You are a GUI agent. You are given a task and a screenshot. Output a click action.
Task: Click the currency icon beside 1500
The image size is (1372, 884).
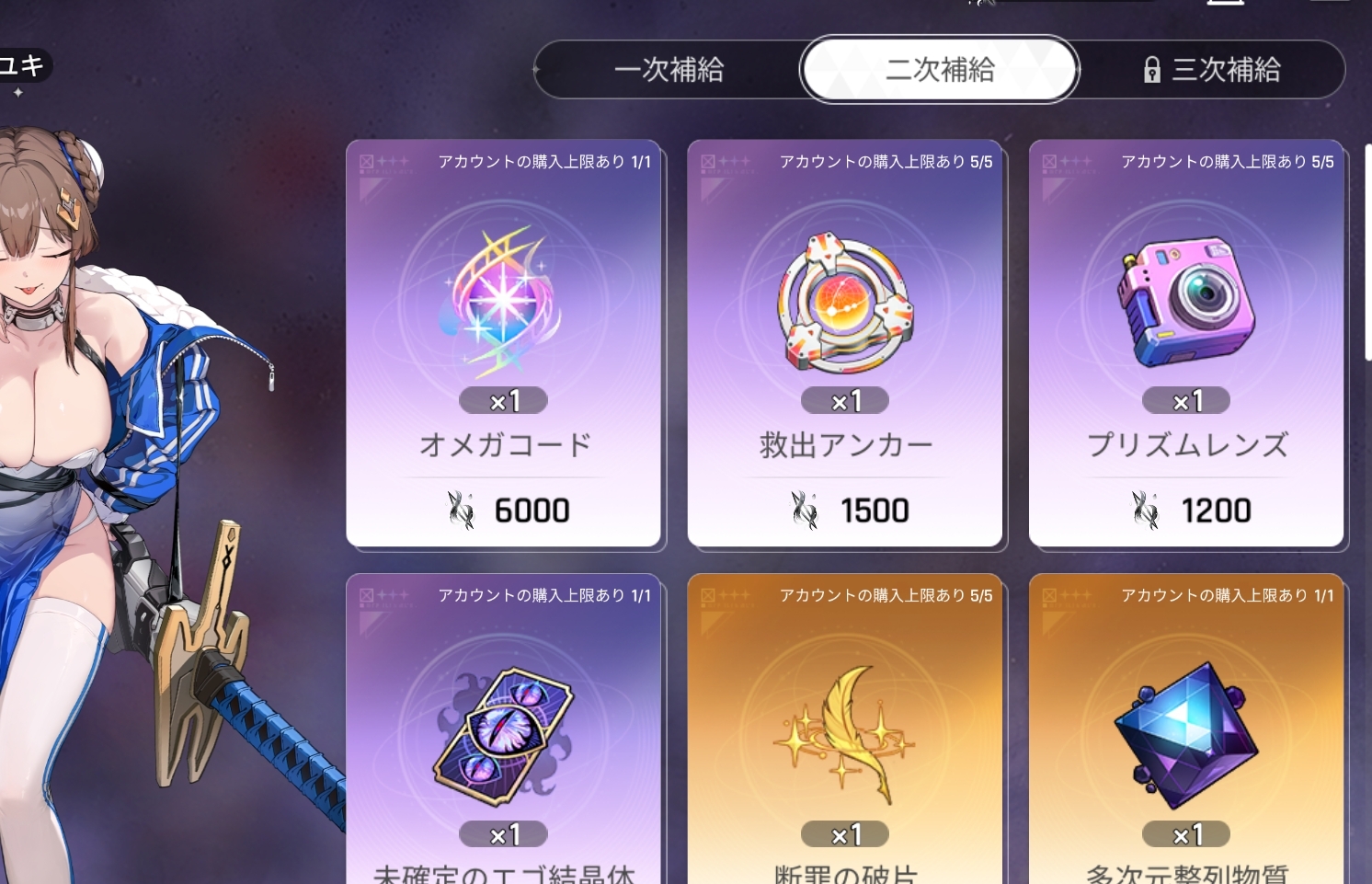[805, 511]
